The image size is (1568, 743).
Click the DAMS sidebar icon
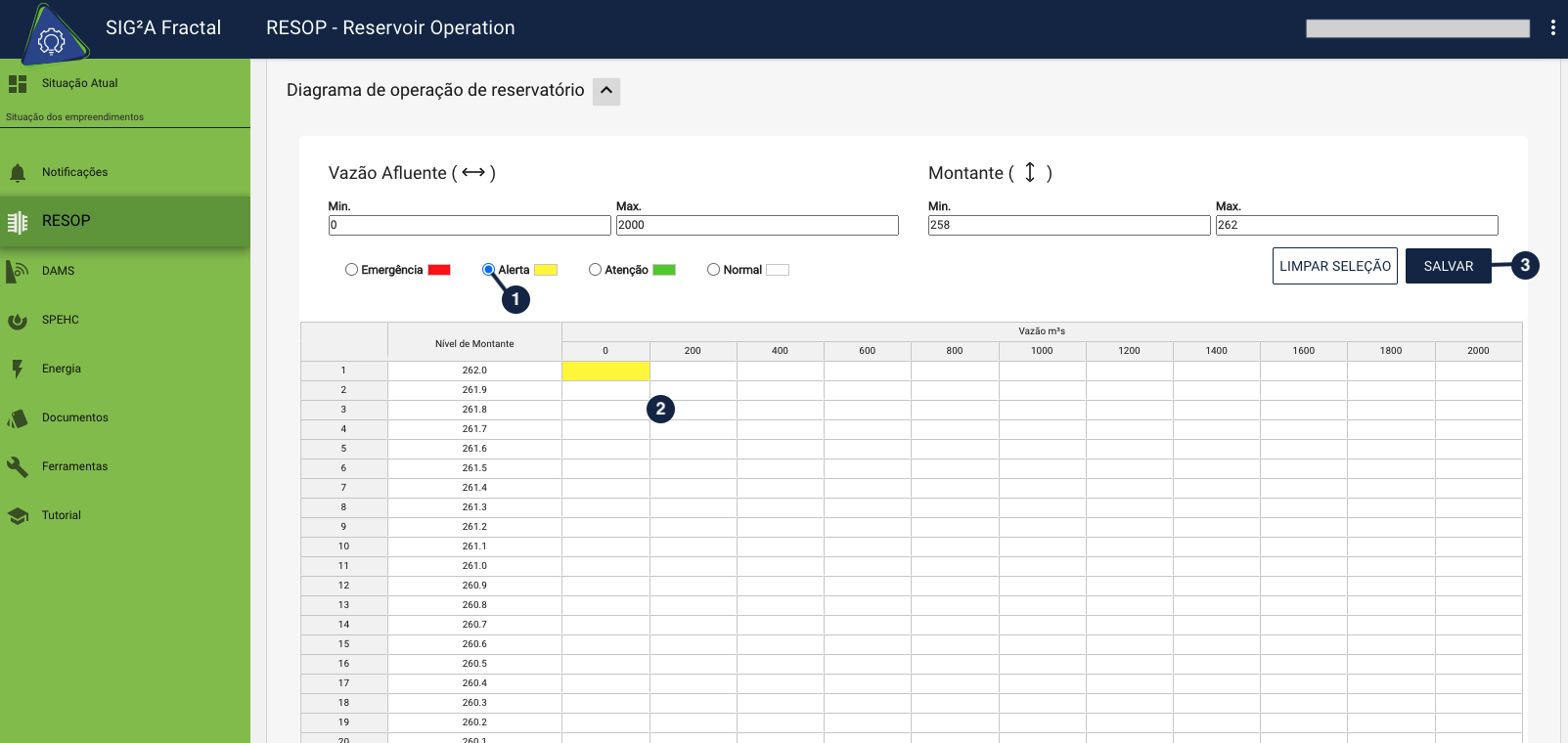click(x=18, y=271)
